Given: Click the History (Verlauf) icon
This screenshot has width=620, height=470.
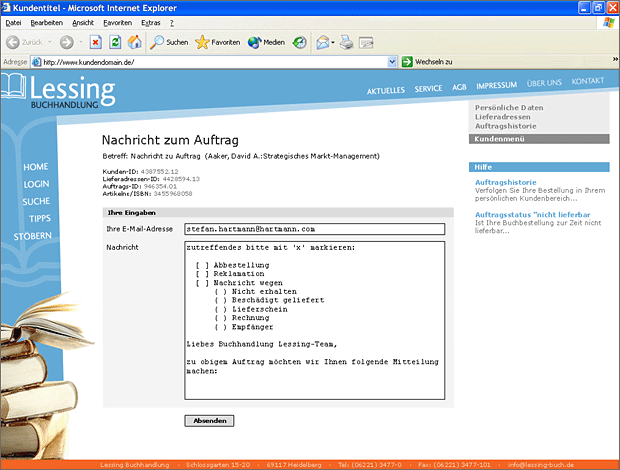Looking at the screenshot, I should tap(299, 42).
